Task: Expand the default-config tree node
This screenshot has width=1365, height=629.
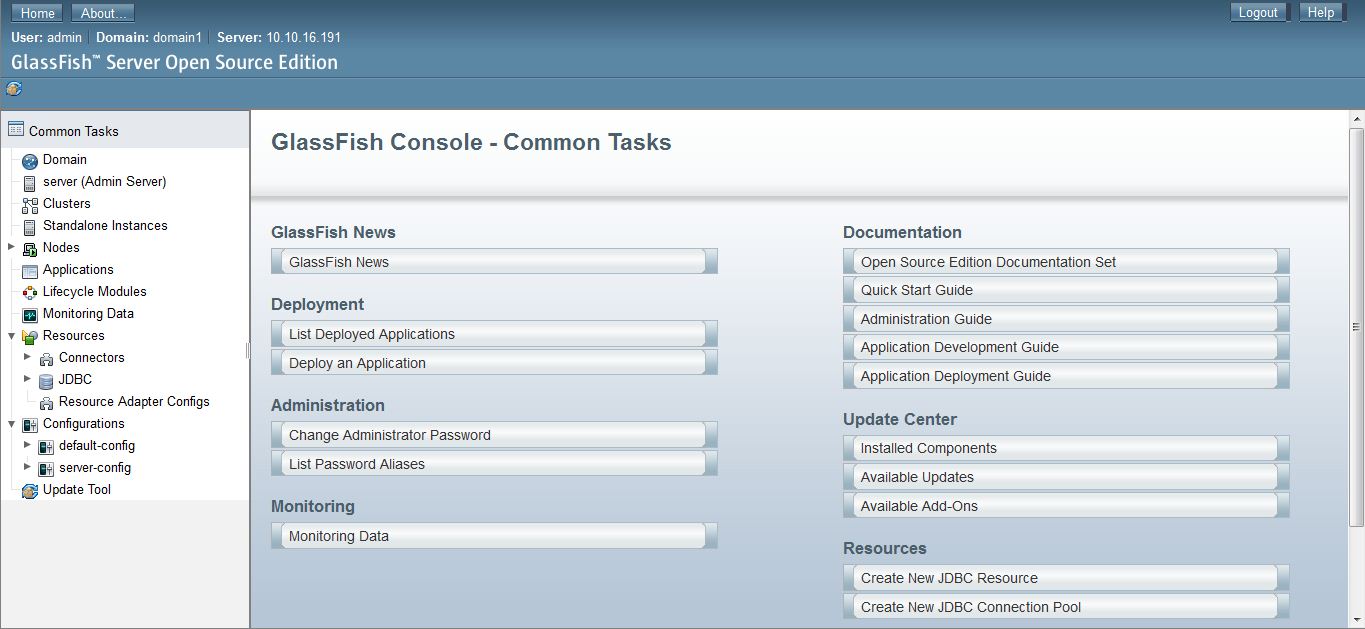Action: pos(27,444)
